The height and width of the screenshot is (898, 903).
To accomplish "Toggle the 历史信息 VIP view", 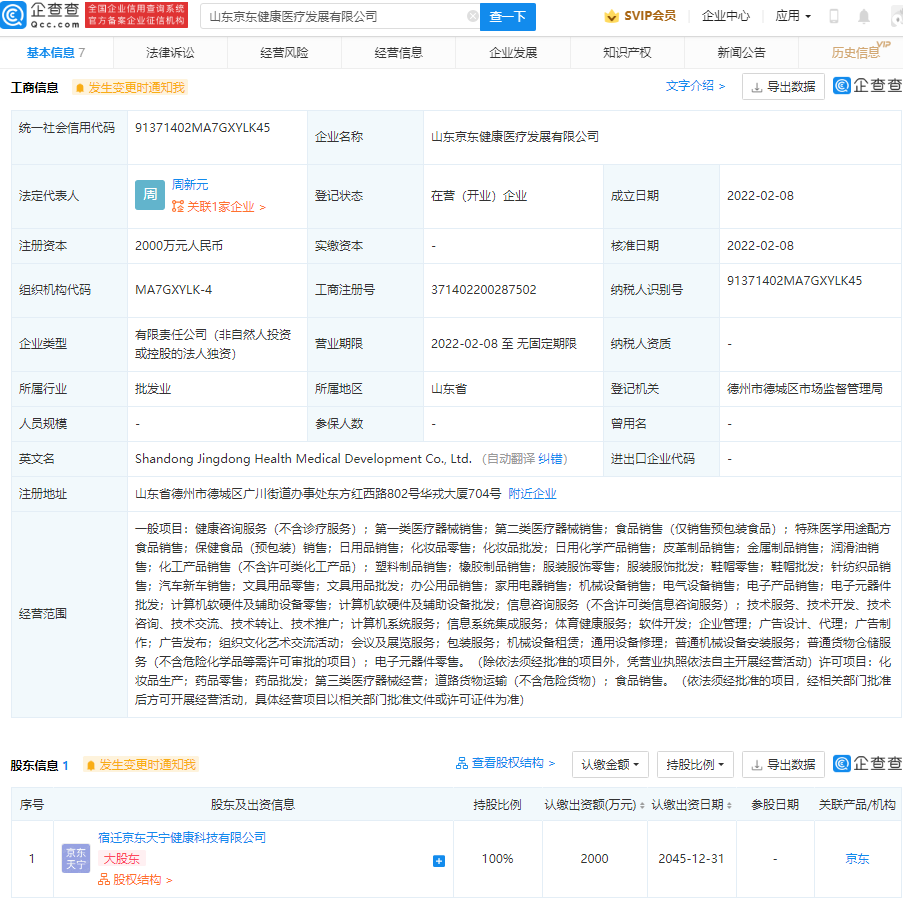I will [x=857, y=52].
